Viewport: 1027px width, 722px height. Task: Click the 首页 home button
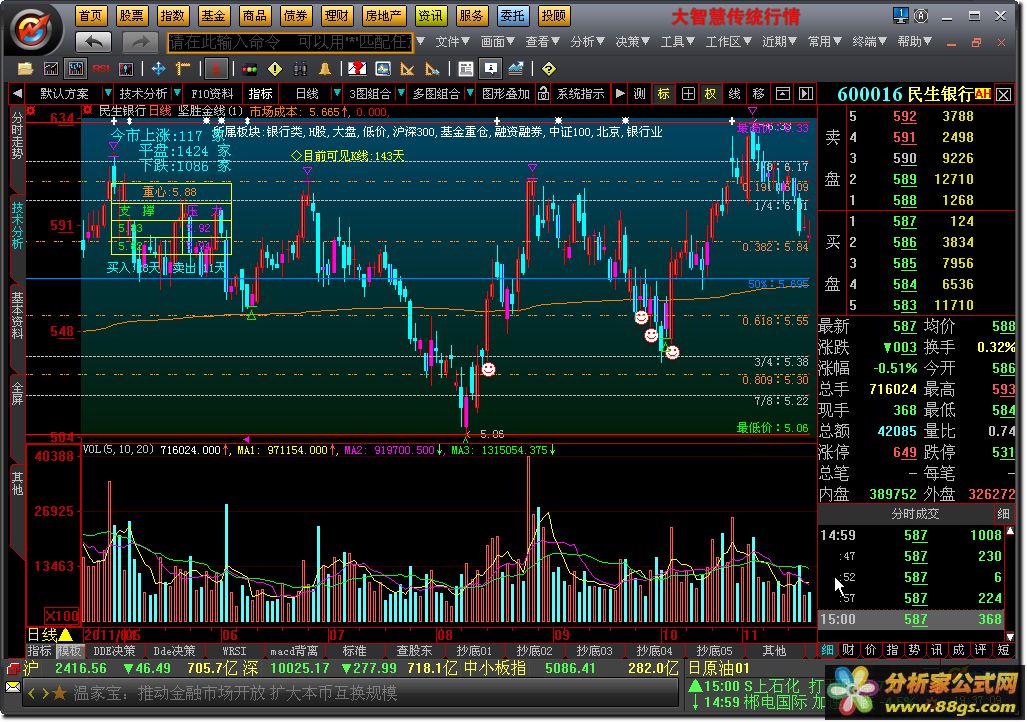click(x=90, y=16)
